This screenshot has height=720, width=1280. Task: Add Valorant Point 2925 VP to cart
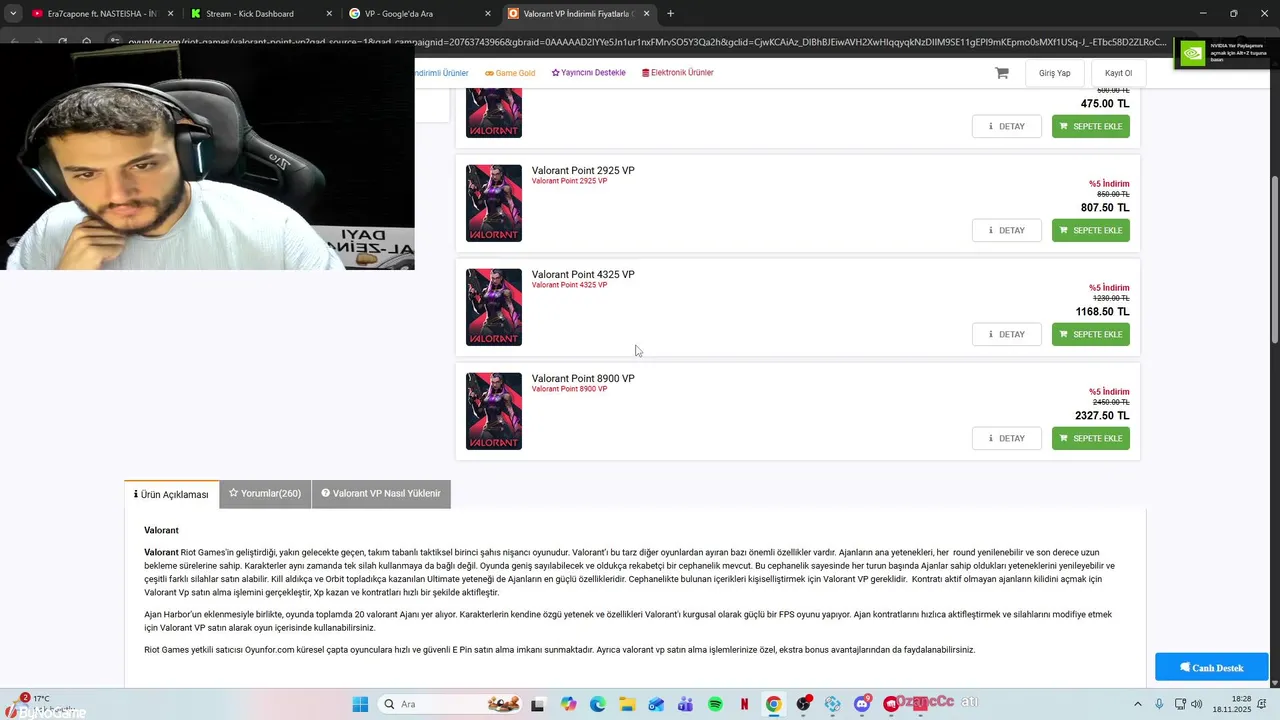tap(1091, 230)
